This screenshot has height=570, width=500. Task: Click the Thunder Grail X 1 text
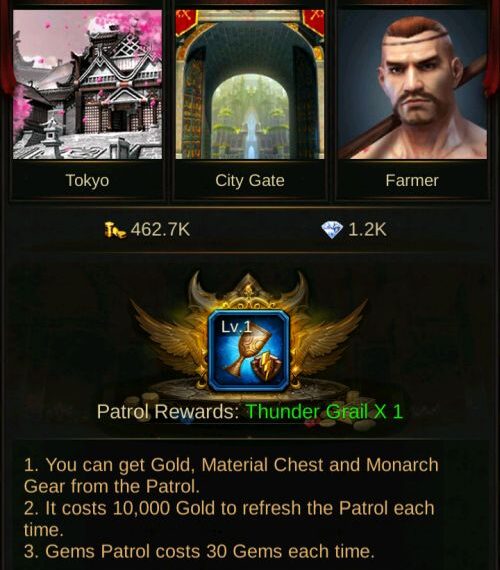(x=324, y=412)
